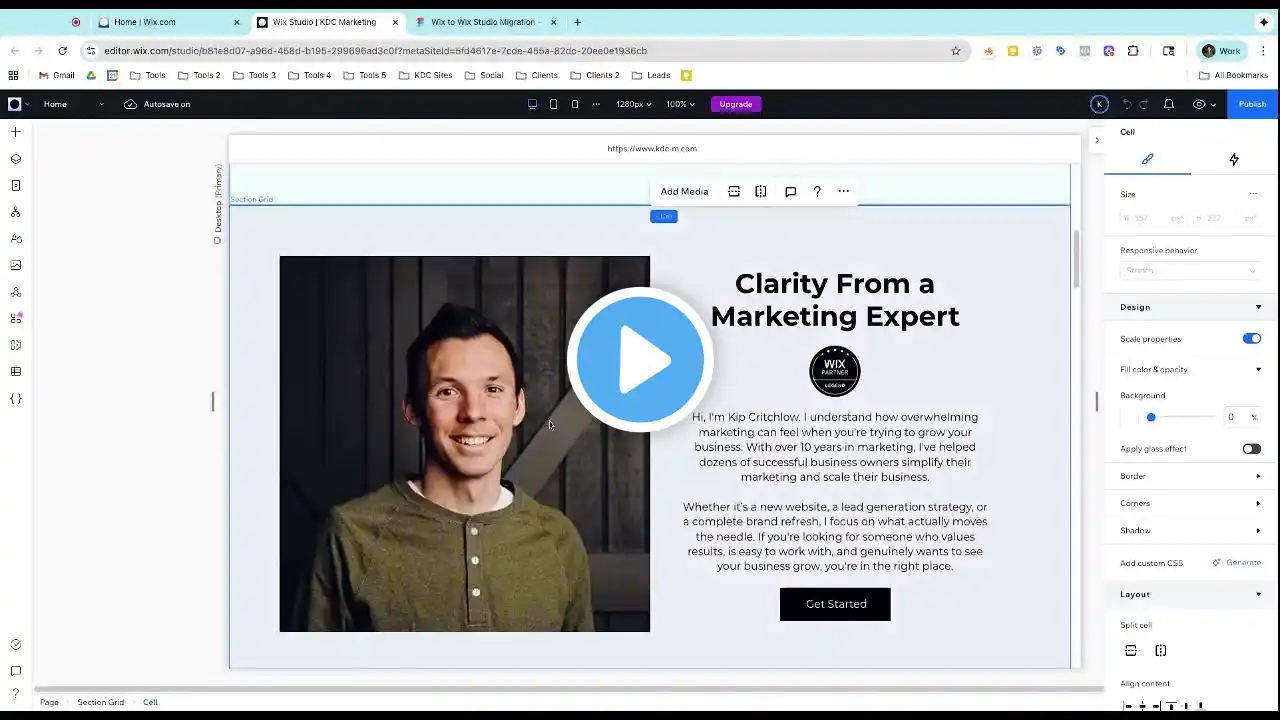1280x720 pixels.
Task: Open Responsive behavior Stretch dropdown
Action: pos(1189,271)
